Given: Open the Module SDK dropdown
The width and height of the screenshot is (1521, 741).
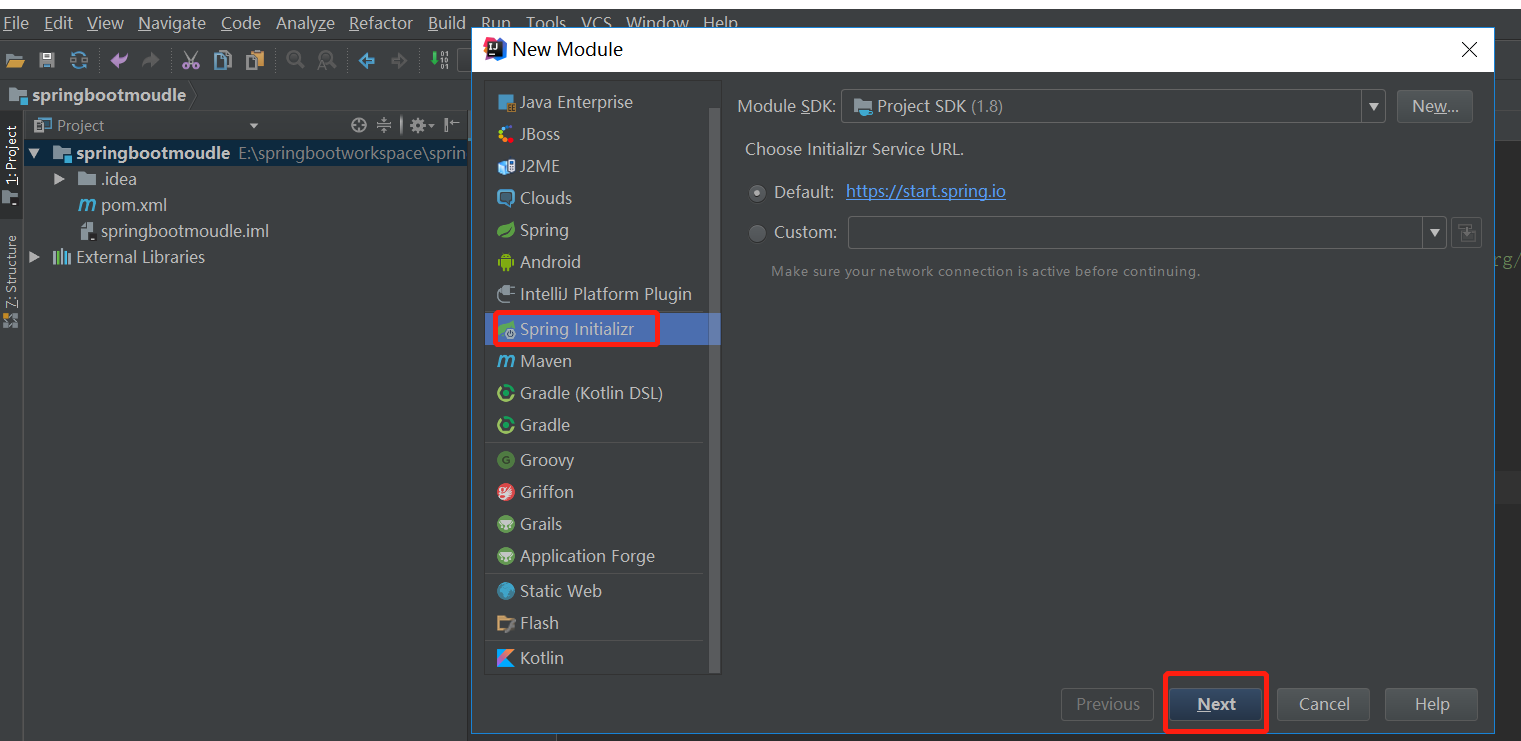Looking at the screenshot, I should 1373,106.
